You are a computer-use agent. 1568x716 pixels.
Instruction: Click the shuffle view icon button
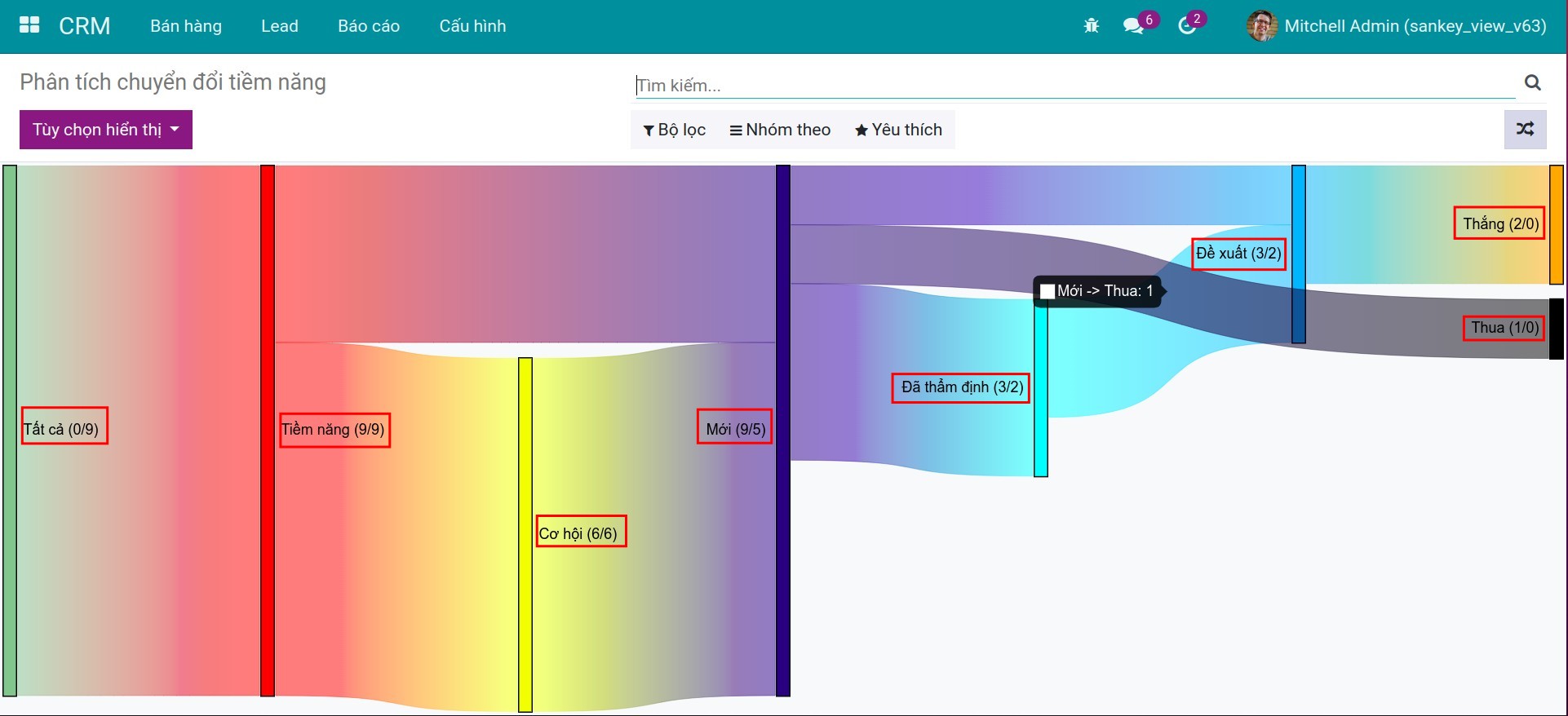(x=1525, y=129)
